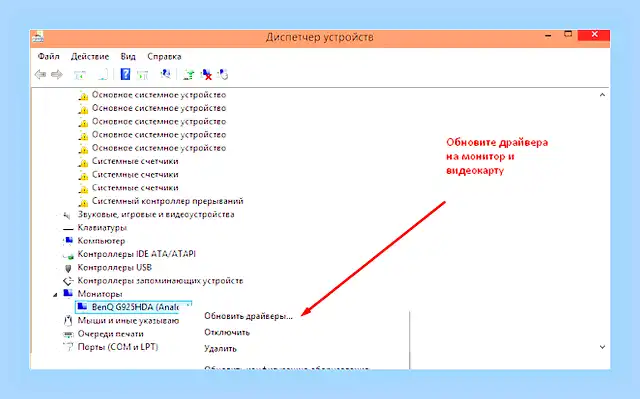Toggle the show/hide console tree toolbar icon
The width and height of the screenshot is (640, 399).
[80, 75]
